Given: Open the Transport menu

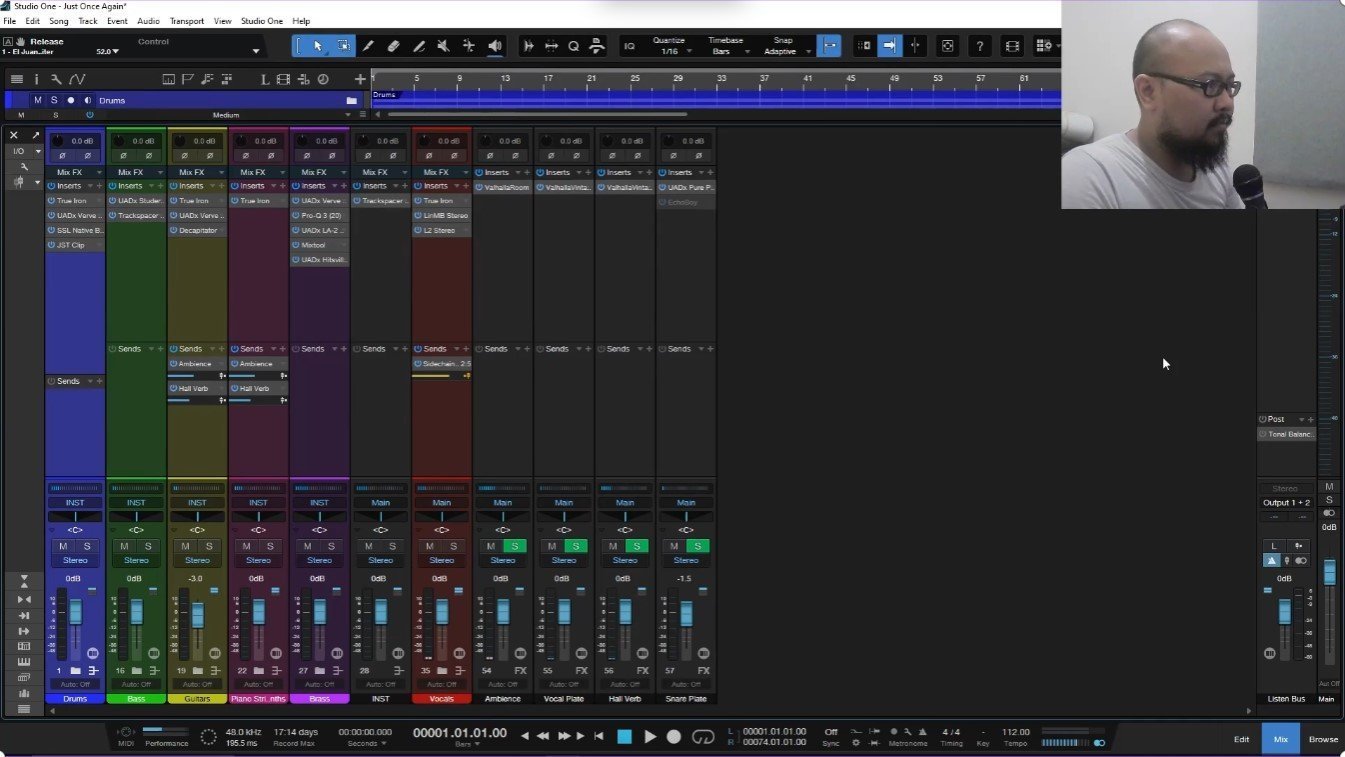Looking at the screenshot, I should coord(186,20).
